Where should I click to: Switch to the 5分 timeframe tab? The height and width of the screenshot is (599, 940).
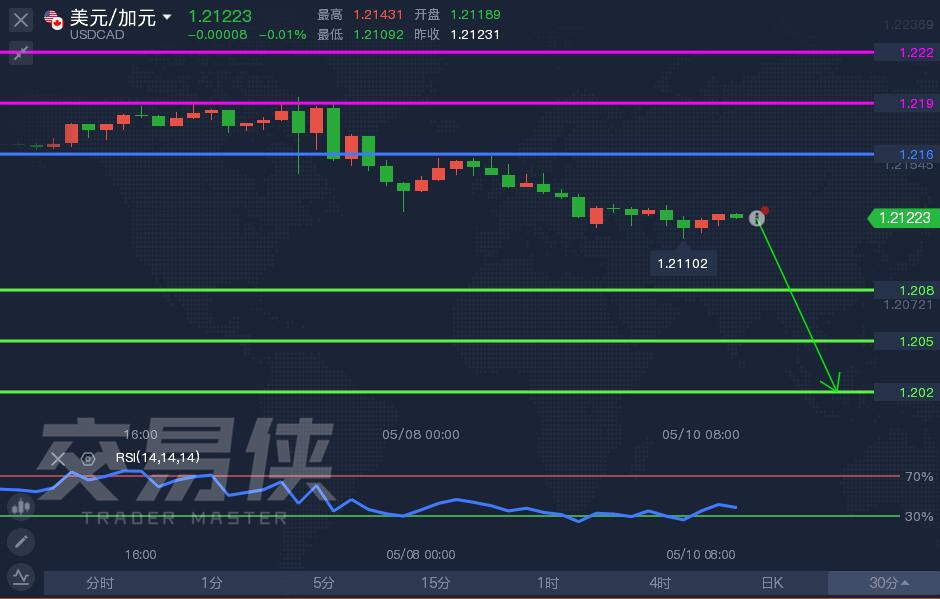324,583
